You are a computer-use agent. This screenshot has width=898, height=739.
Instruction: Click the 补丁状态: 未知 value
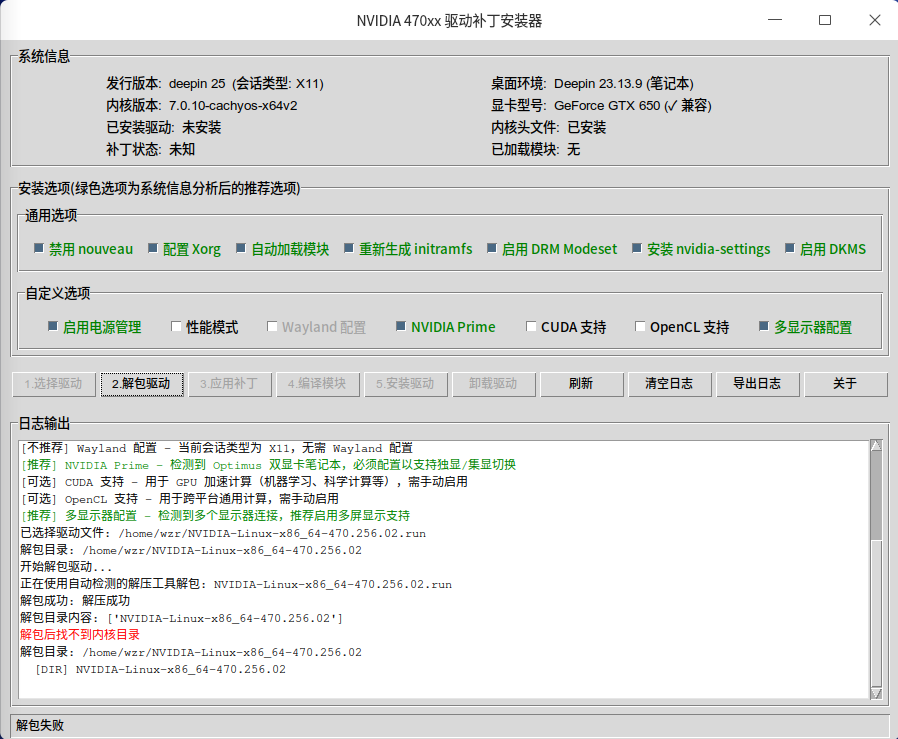(x=182, y=150)
